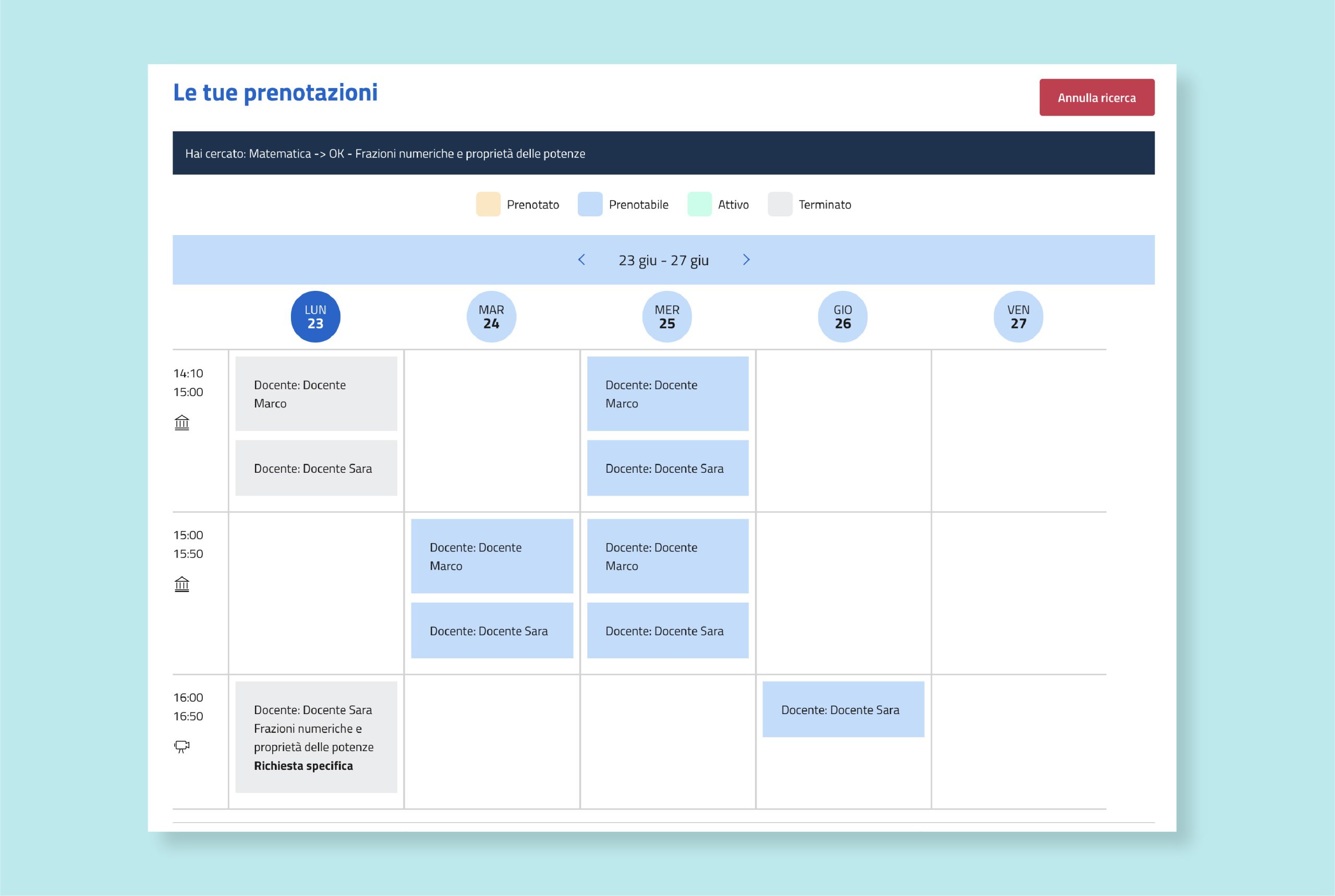
Task: Switch to MAR 24 day
Action: (491, 316)
